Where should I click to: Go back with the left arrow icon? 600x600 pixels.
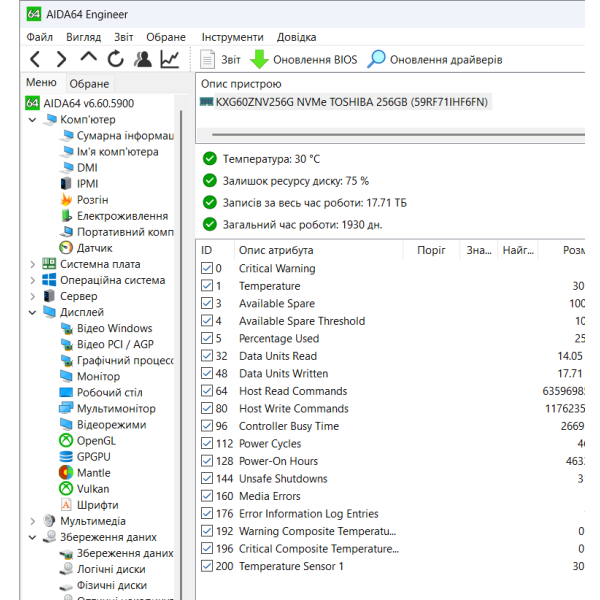click(x=35, y=59)
